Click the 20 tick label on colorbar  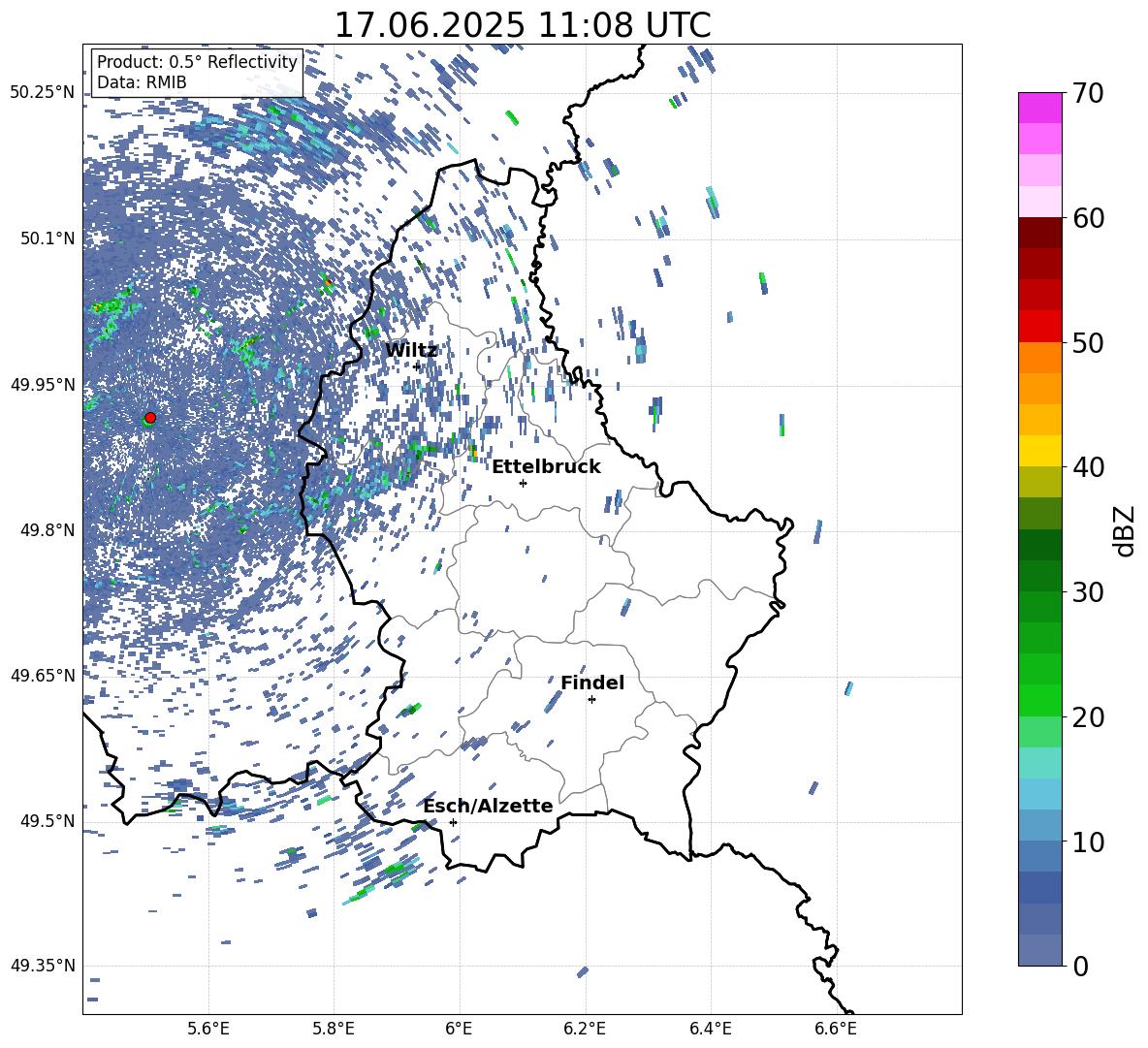(1088, 717)
